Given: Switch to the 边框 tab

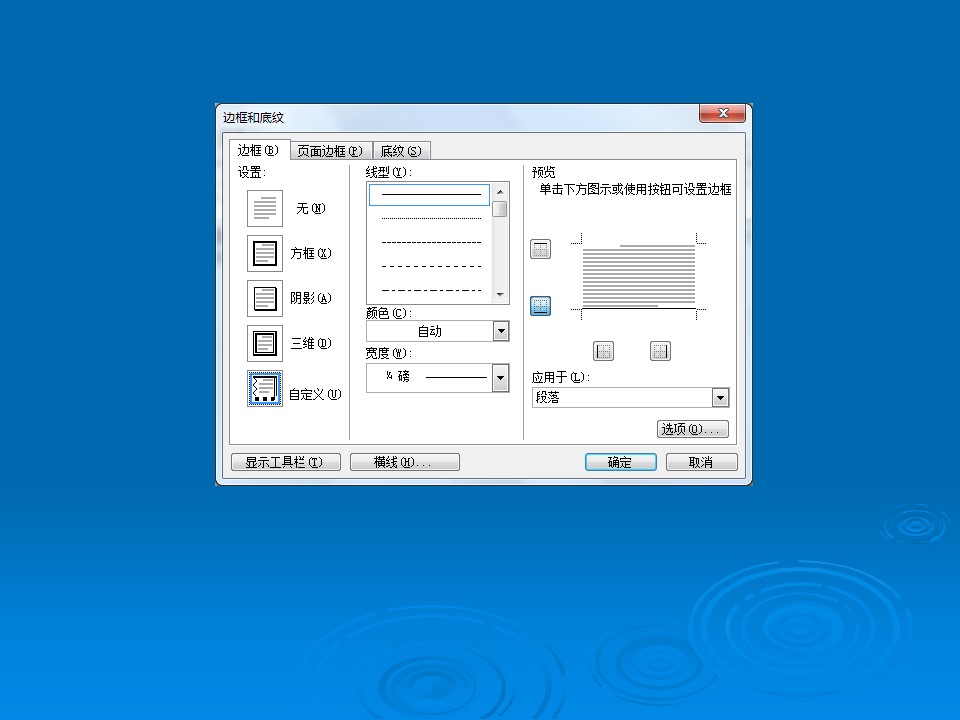Looking at the screenshot, I should (x=258, y=150).
